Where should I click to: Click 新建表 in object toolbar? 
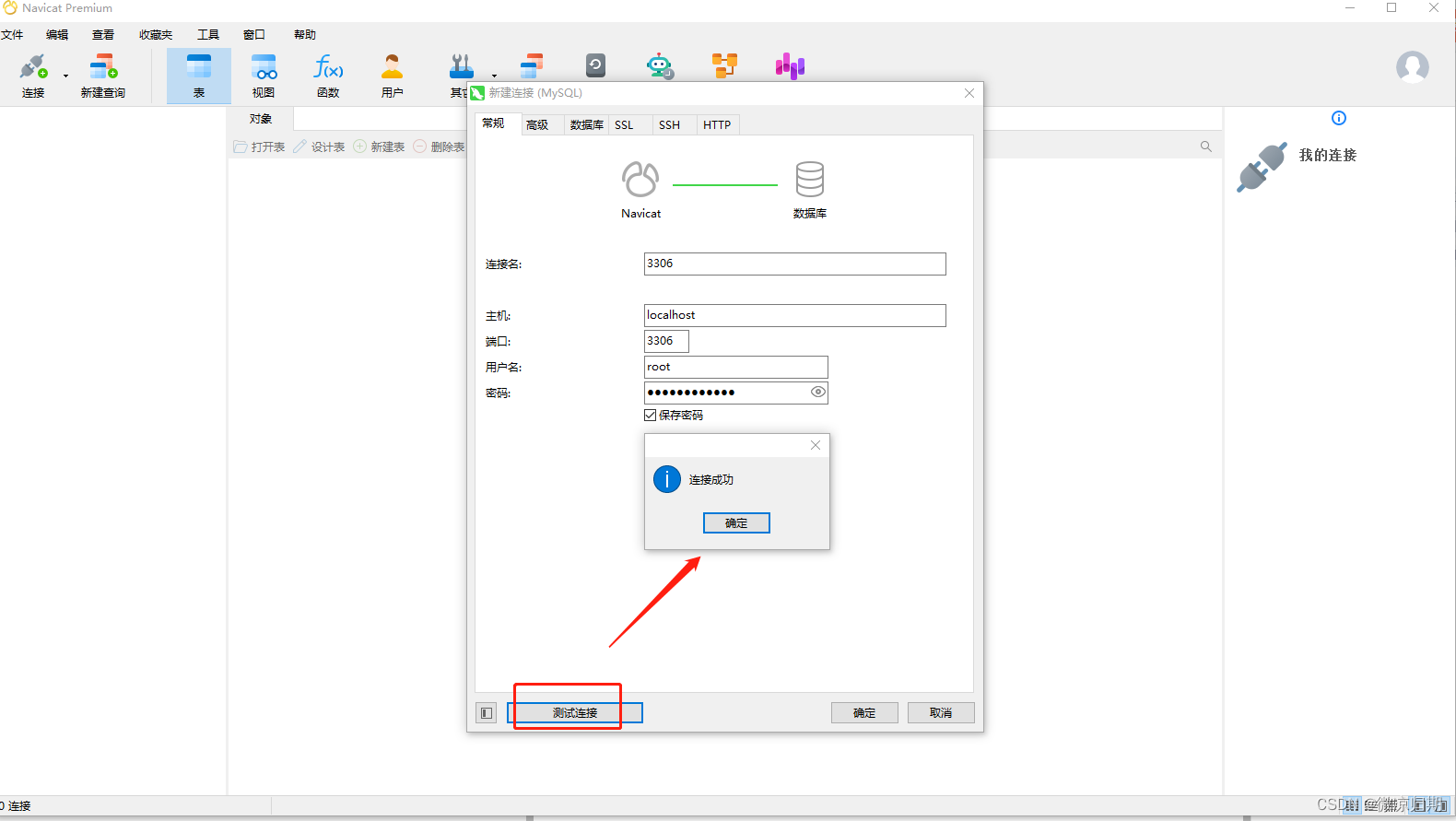[x=379, y=147]
